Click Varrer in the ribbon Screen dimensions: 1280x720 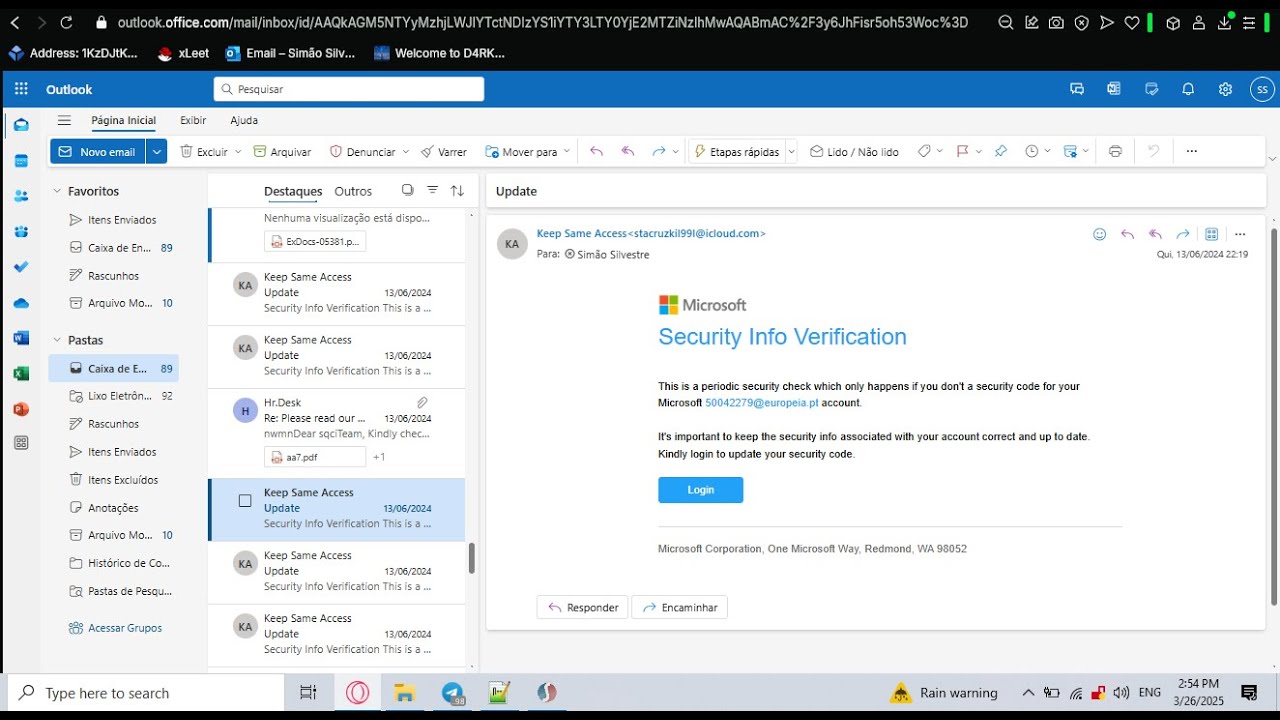444,151
